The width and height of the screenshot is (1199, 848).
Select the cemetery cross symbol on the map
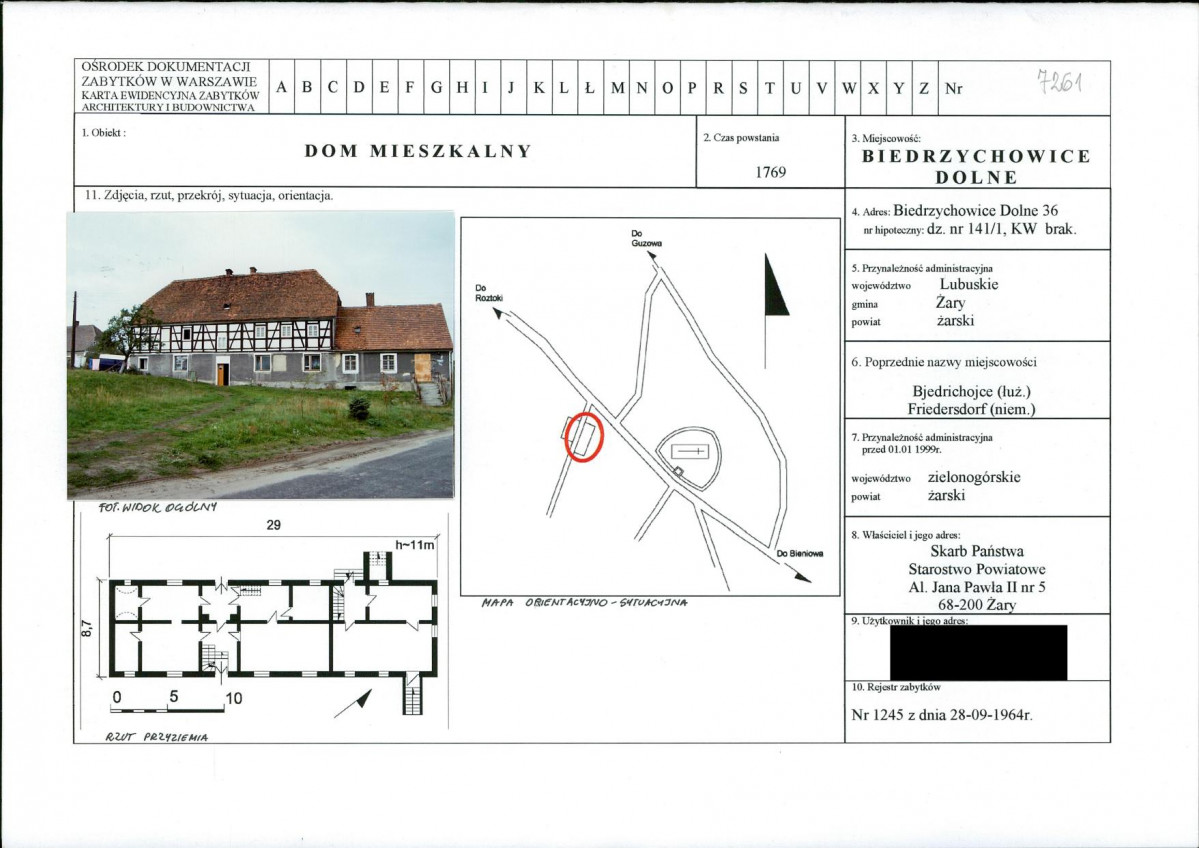(x=692, y=452)
